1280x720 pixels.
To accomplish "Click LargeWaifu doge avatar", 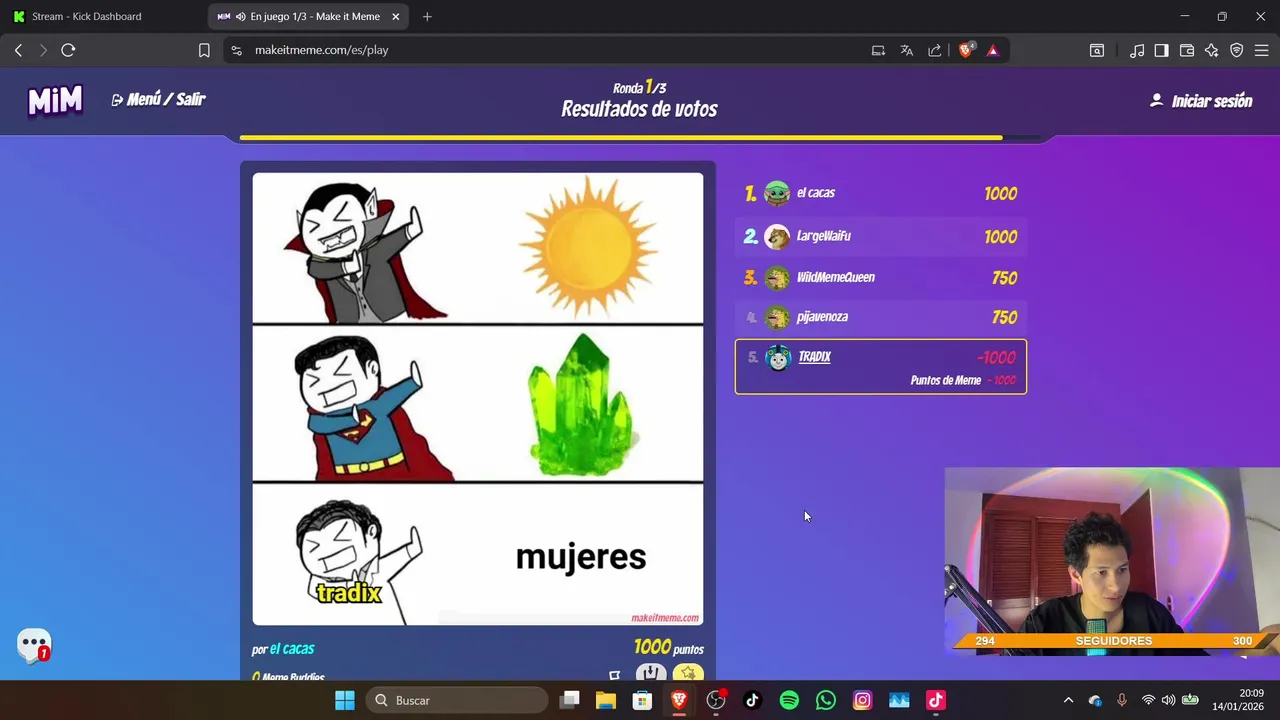I will [777, 237].
